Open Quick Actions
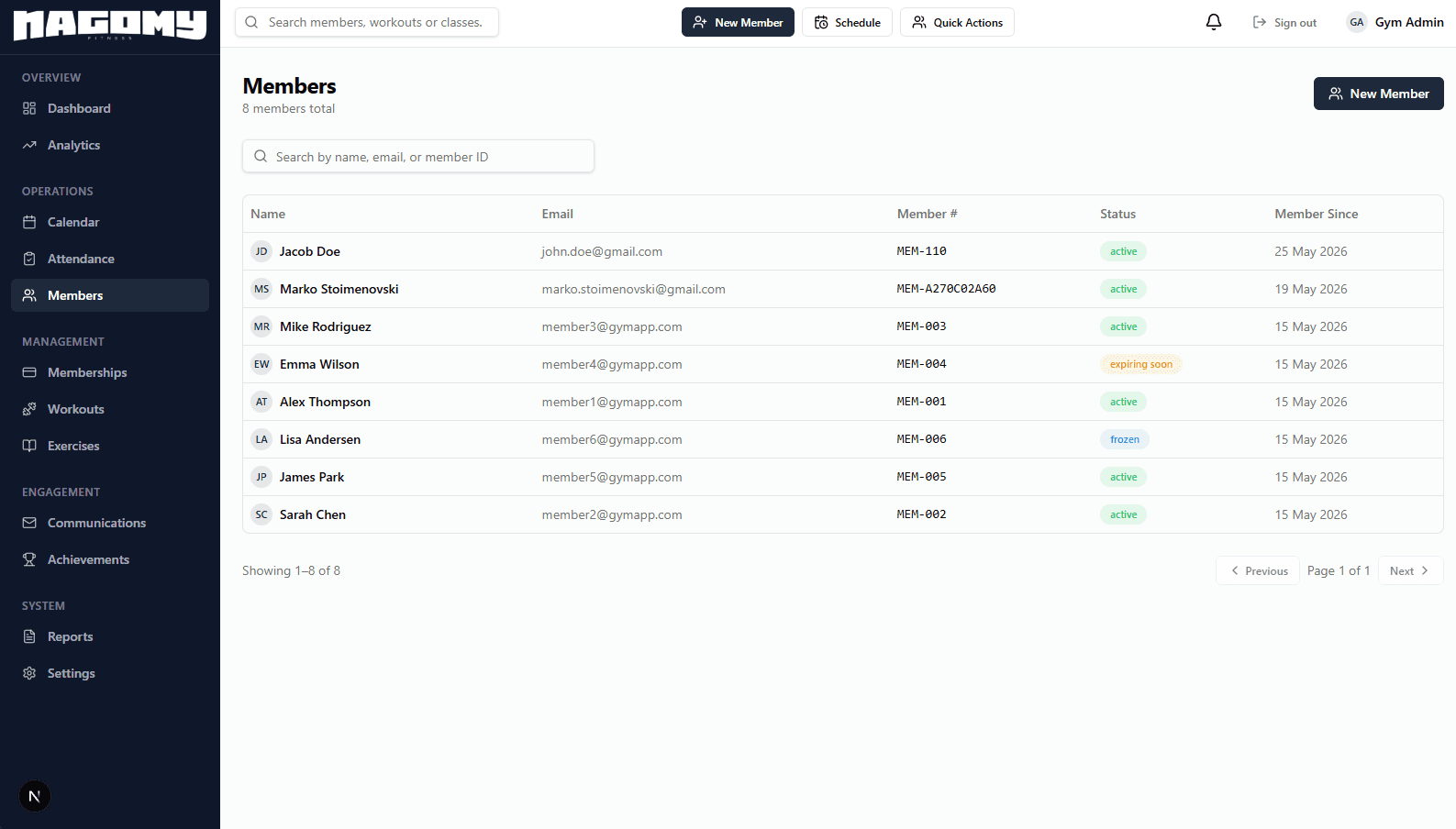The height and width of the screenshot is (829, 1456). pos(957,22)
